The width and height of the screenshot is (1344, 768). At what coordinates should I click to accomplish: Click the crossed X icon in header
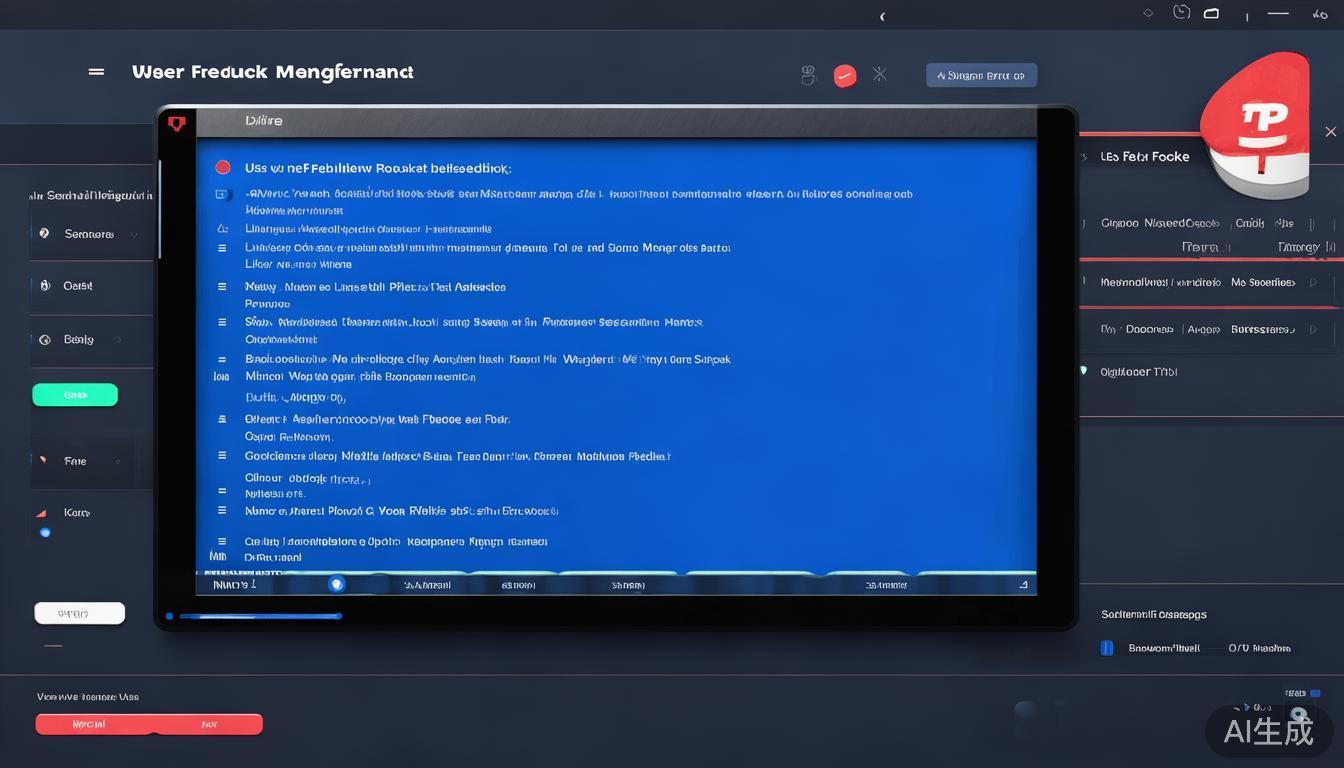coord(879,74)
